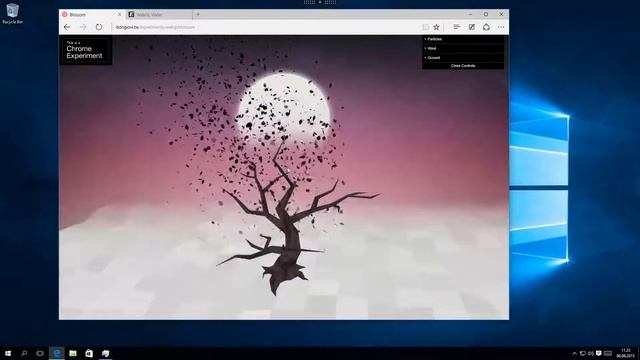
Task: Click the Edge browser taskbar icon
Action: (x=57, y=353)
